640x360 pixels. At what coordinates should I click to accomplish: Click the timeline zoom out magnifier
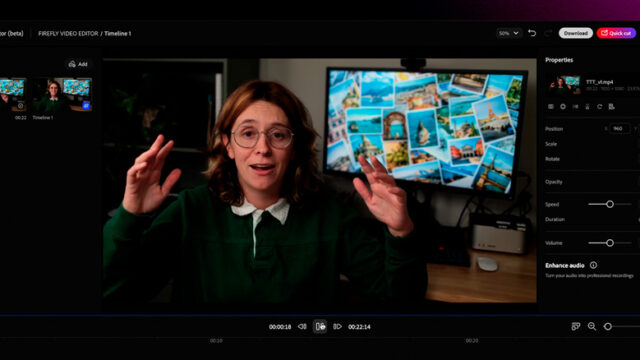pyautogui.click(x=592, y=326)
